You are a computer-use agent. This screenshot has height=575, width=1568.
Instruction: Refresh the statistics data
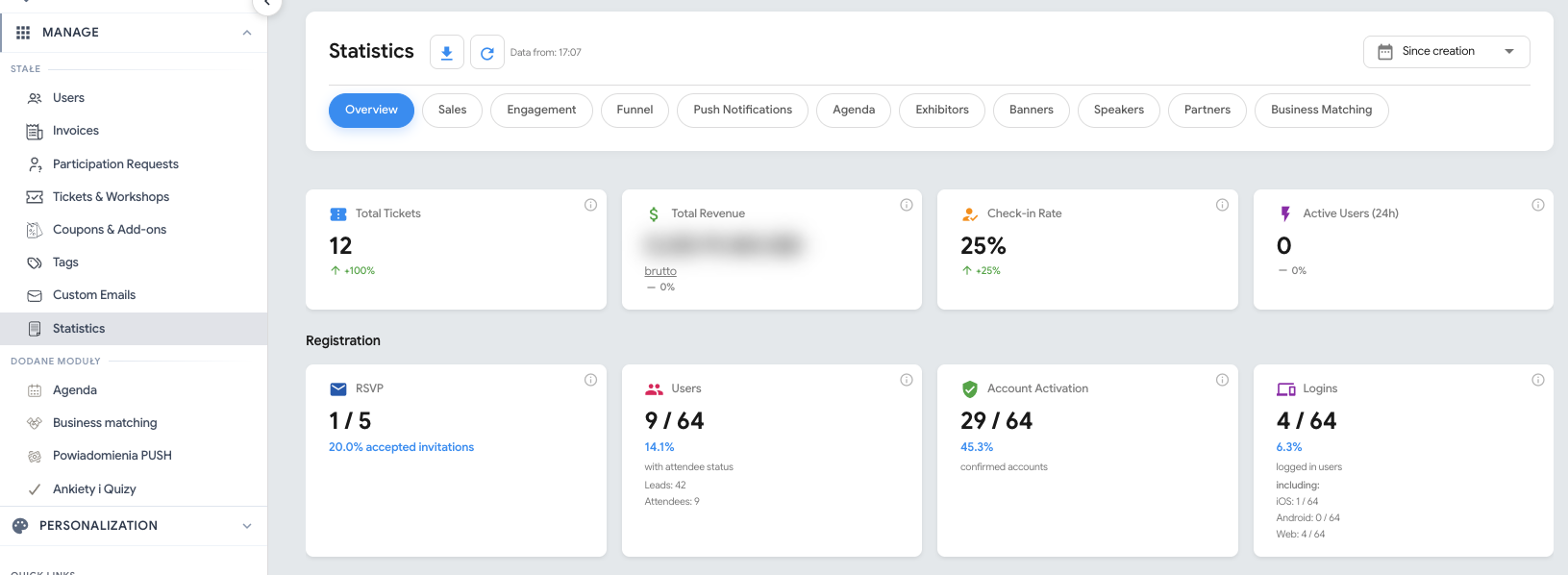(487, 52)
